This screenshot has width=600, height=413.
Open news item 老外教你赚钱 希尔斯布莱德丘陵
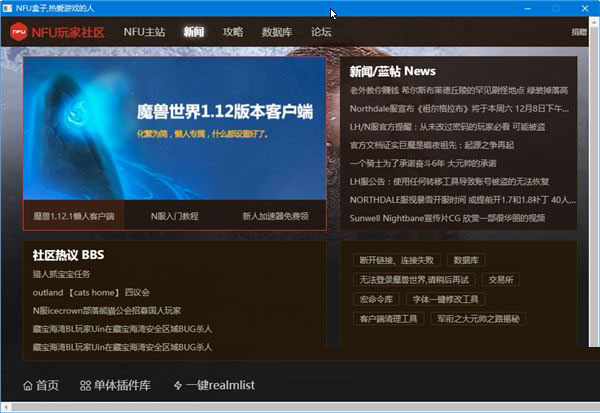(x=458, y=90)
